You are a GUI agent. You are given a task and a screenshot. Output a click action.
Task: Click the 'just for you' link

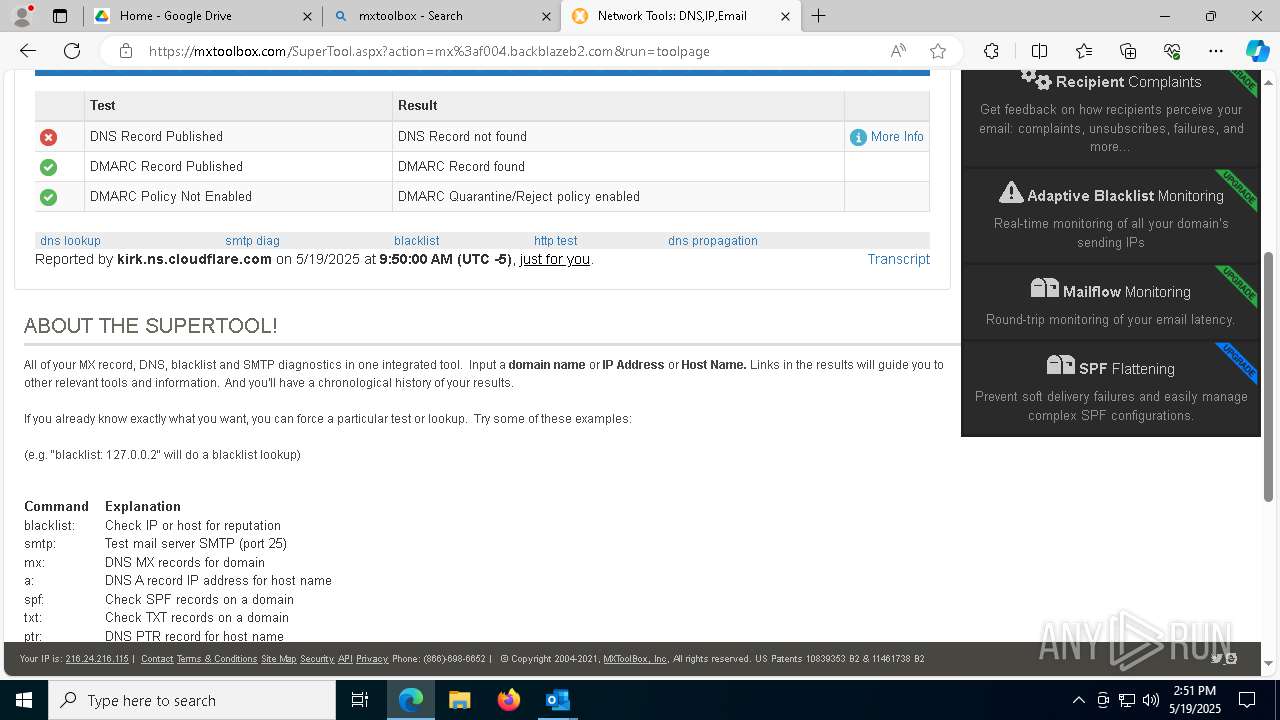point(555,259)
